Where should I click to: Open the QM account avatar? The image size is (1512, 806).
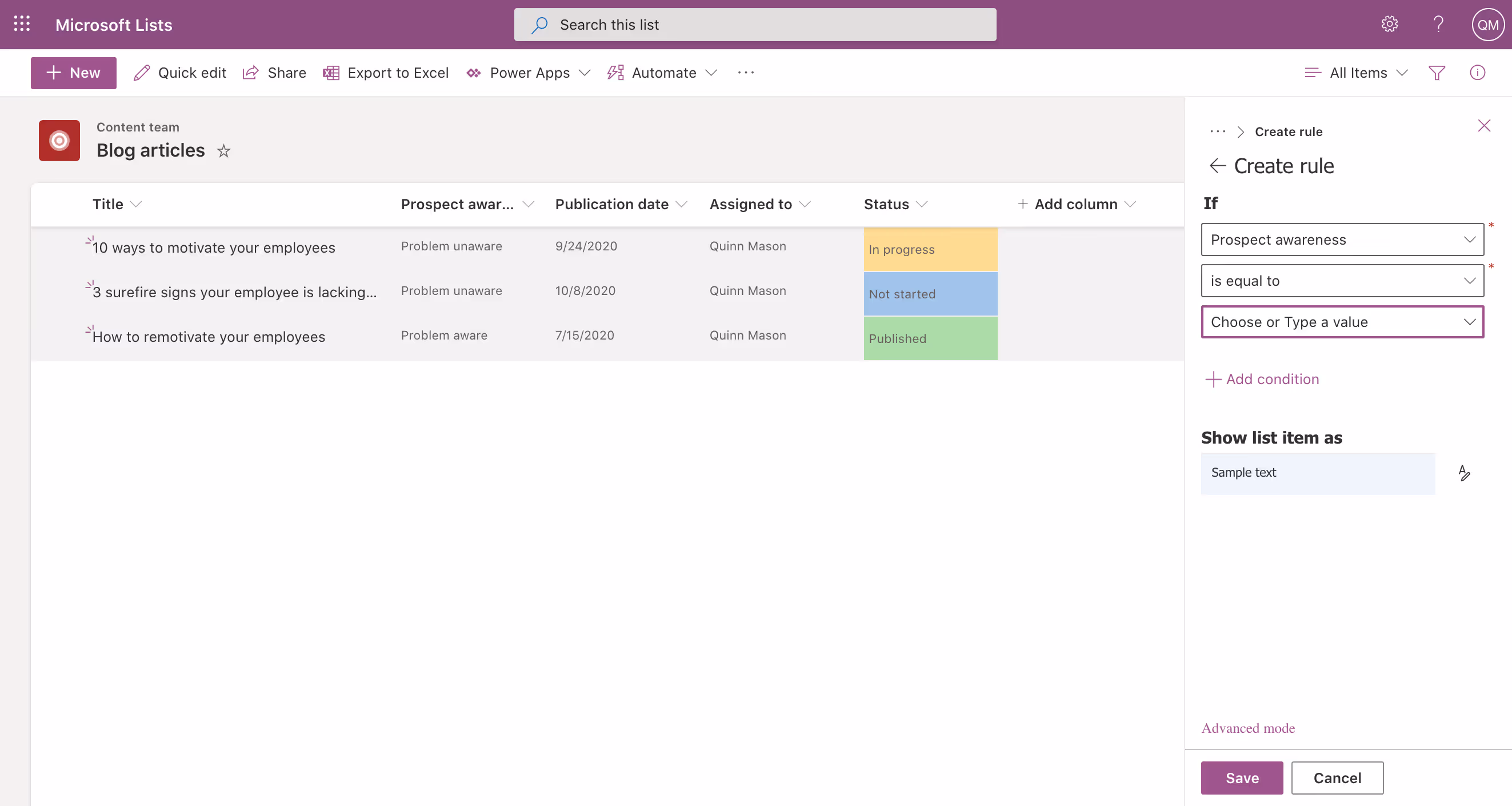pos(1487,25)
